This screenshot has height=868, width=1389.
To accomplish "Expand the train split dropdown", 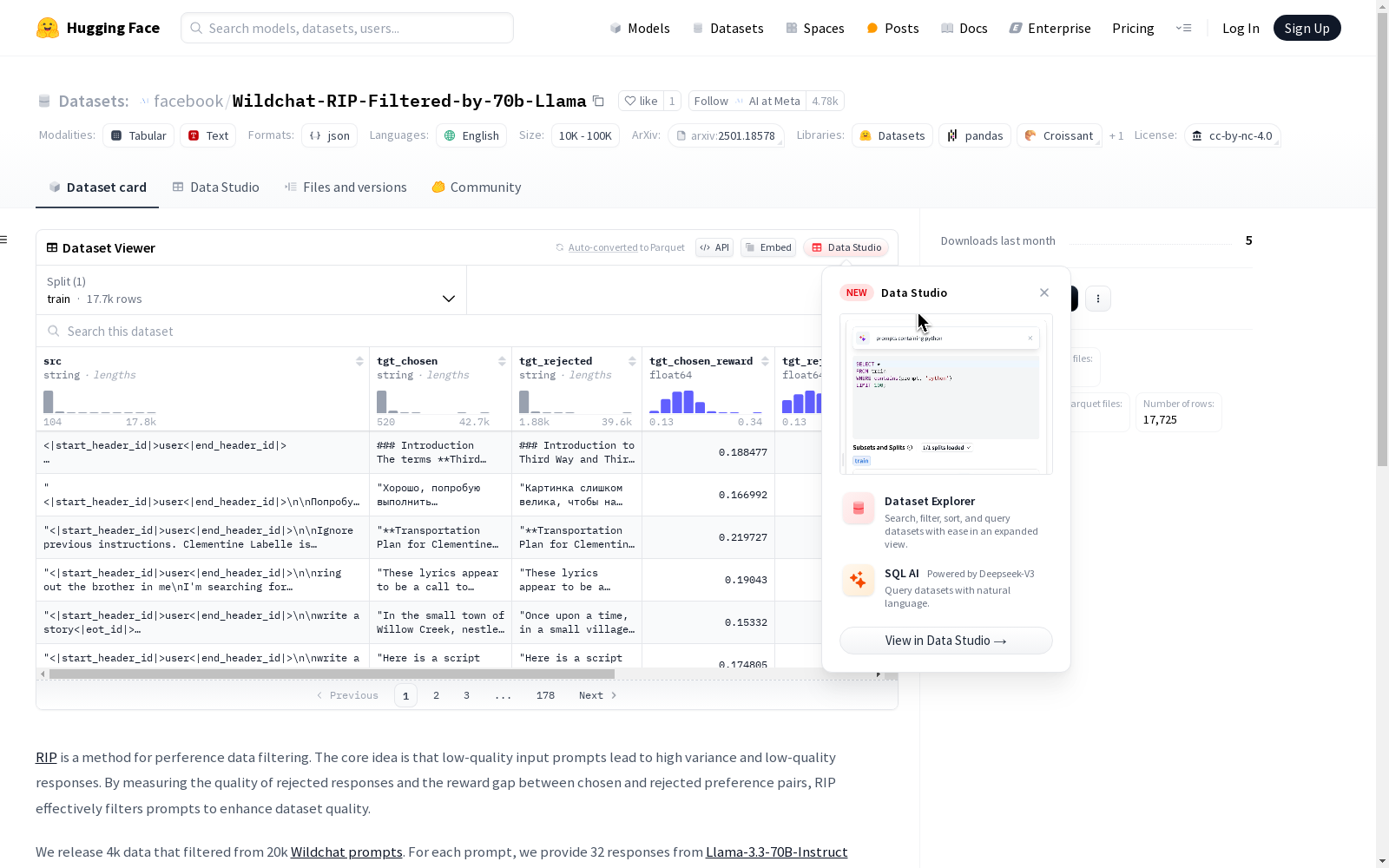I will pos(251,290).
